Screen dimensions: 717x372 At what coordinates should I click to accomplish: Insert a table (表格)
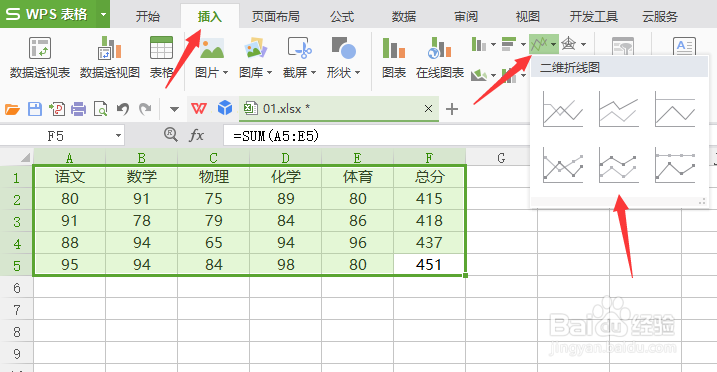(161, 58)
